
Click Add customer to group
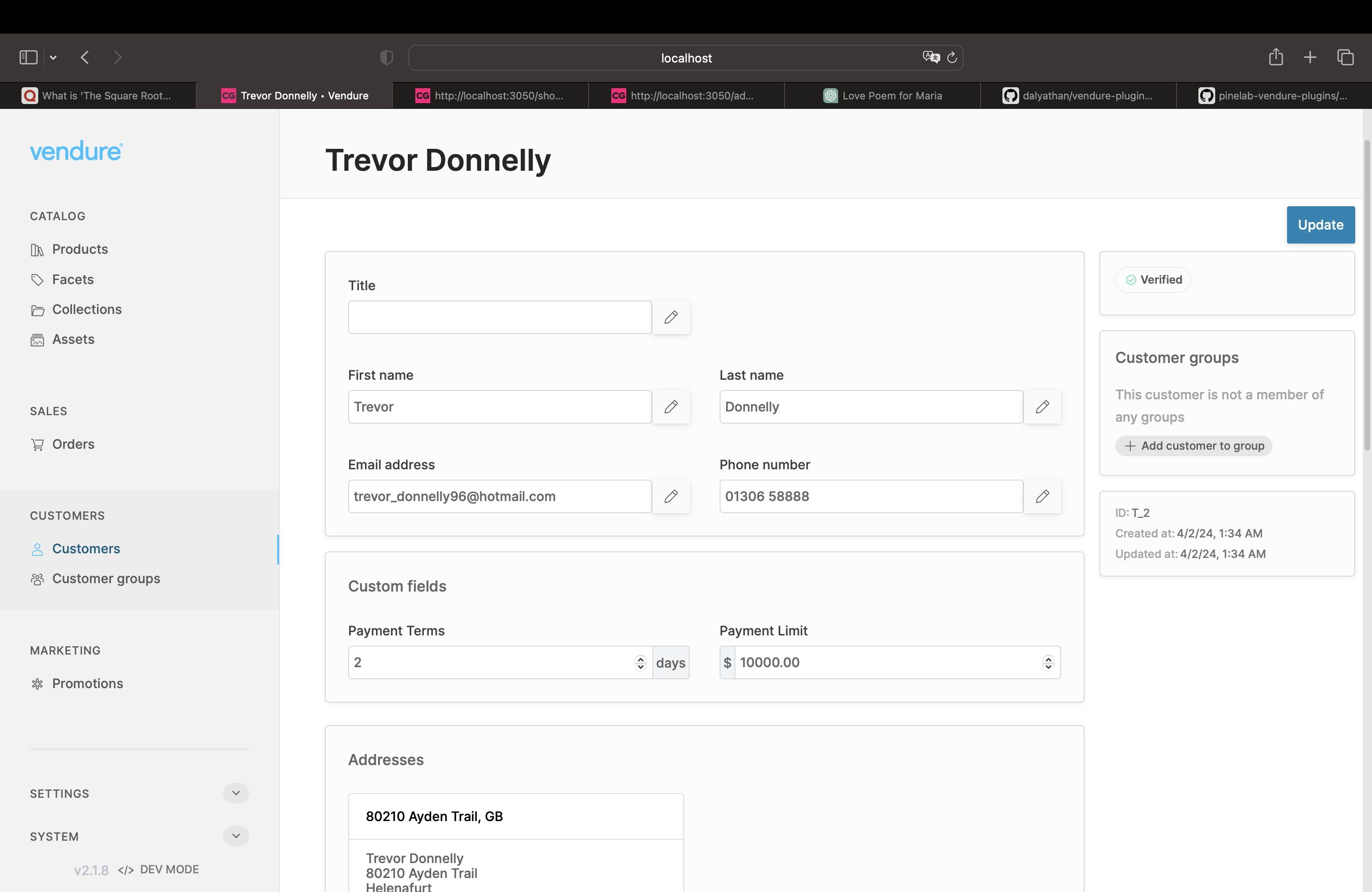pos(1193,446)
